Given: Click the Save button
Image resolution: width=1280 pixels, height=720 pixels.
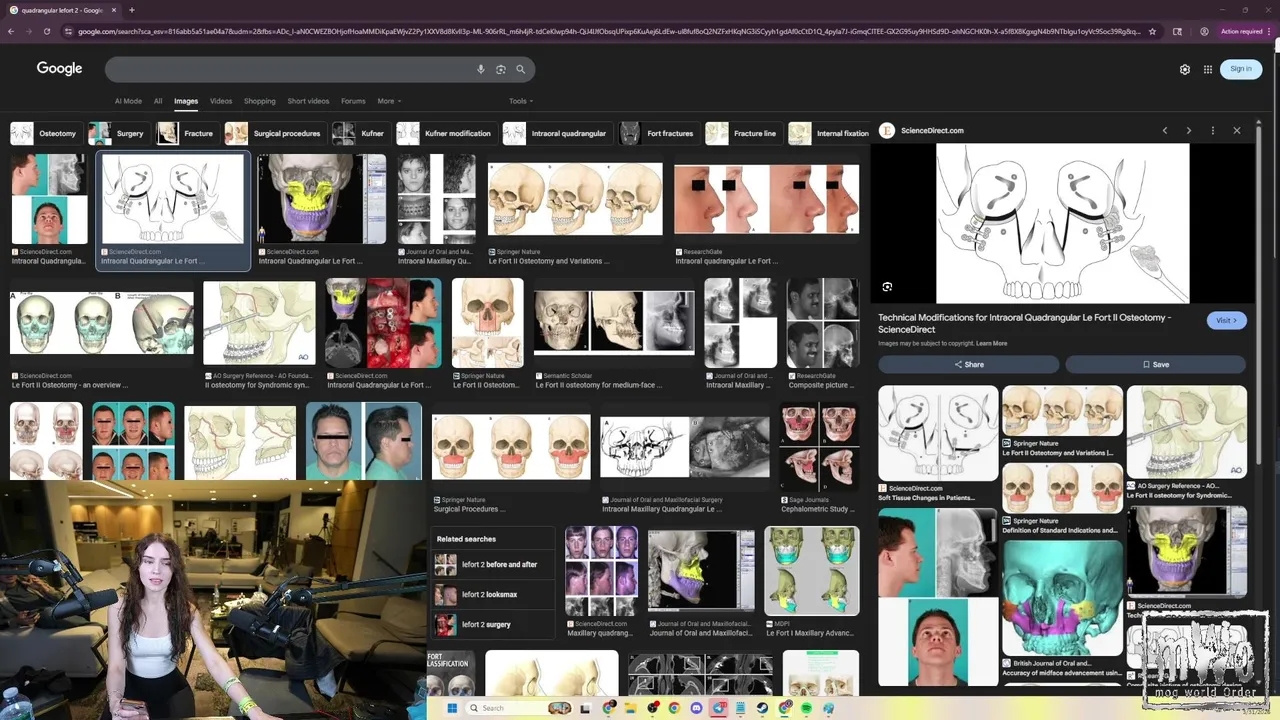Looking at the screenshot, I should [x=1155, y=365].
